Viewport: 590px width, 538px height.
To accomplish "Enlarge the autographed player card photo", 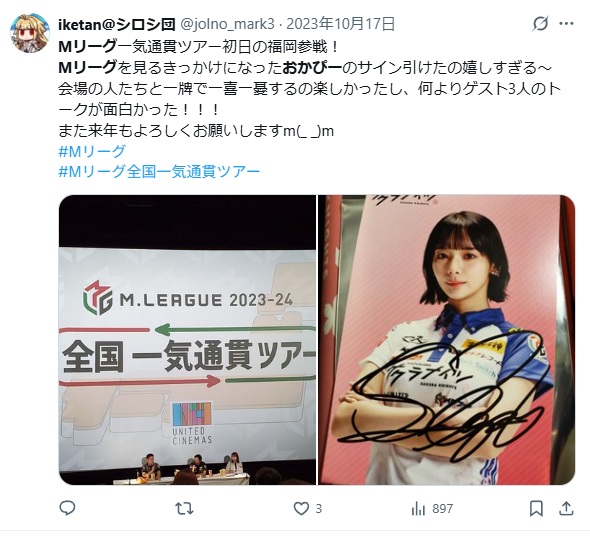I will coord(447,340).
